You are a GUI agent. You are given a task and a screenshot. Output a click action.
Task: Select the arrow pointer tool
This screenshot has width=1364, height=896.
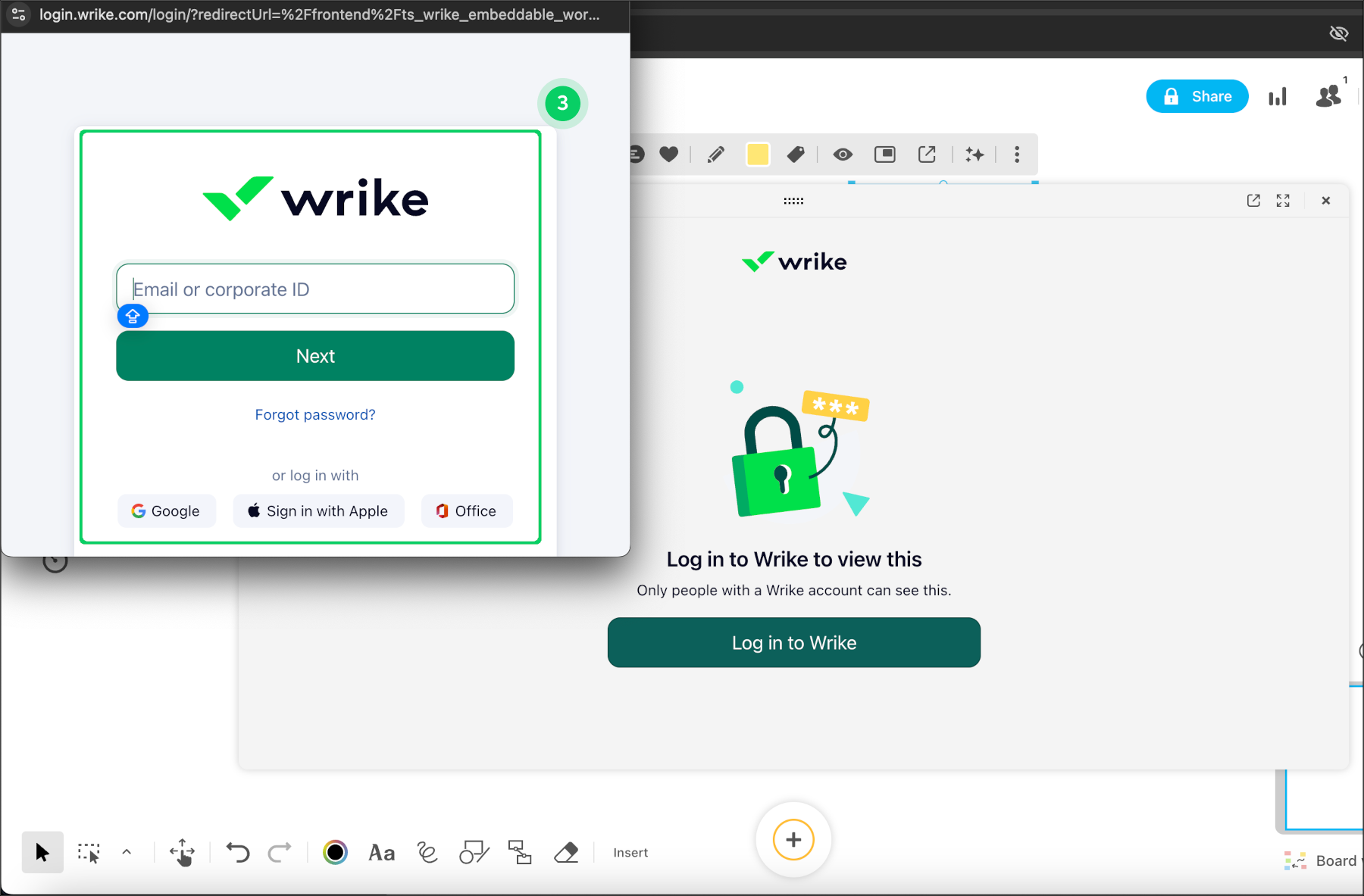click(42, 852)
